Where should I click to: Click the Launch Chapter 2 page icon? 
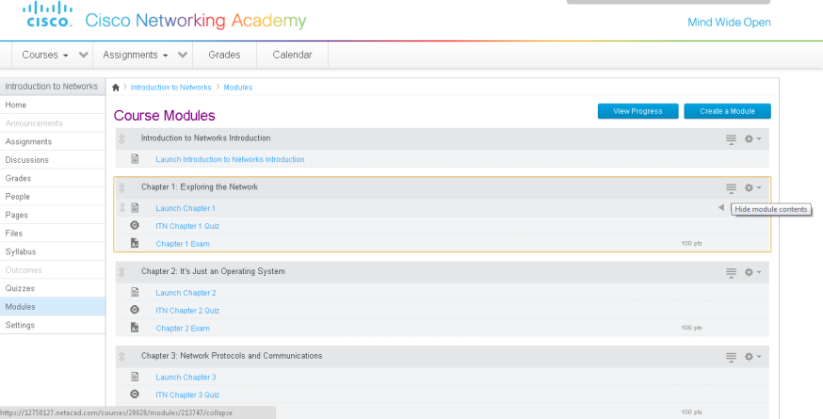tap(134, 293)
